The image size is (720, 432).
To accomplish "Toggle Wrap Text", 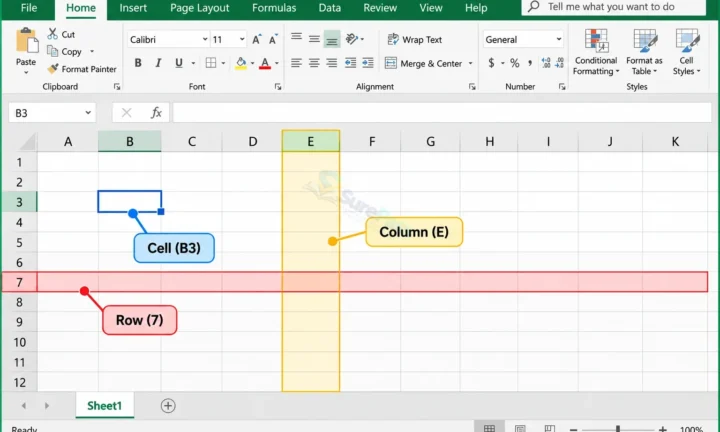I will point(414,39).
